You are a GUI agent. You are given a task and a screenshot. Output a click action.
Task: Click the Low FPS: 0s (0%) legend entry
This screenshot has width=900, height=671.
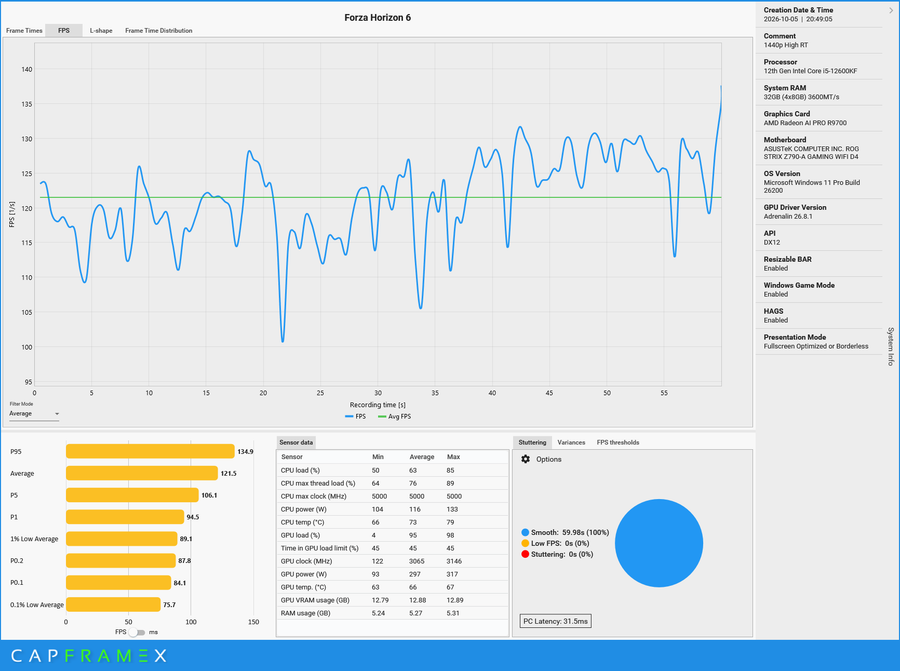point(555,543)
